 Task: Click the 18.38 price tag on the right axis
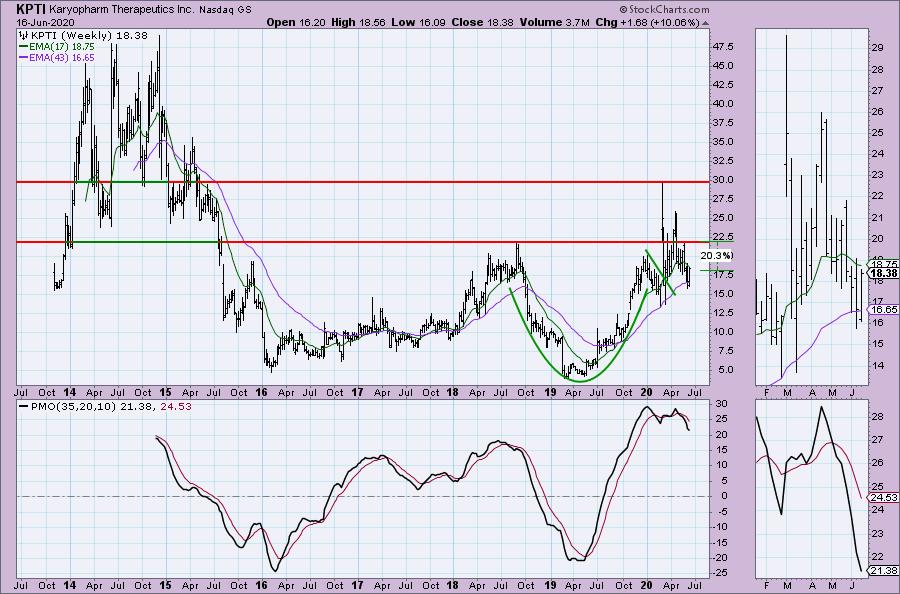pos(884,273)
